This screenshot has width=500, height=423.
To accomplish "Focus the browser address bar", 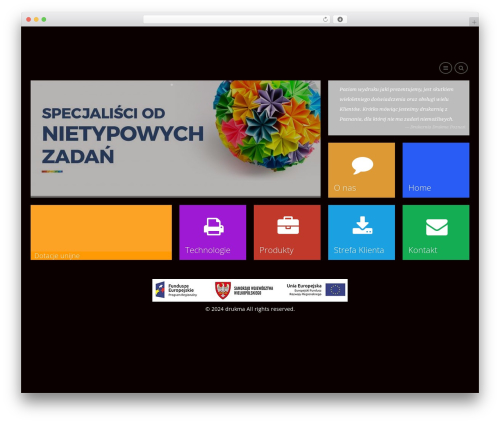I will pyautogui.click(x=237, y=19).
